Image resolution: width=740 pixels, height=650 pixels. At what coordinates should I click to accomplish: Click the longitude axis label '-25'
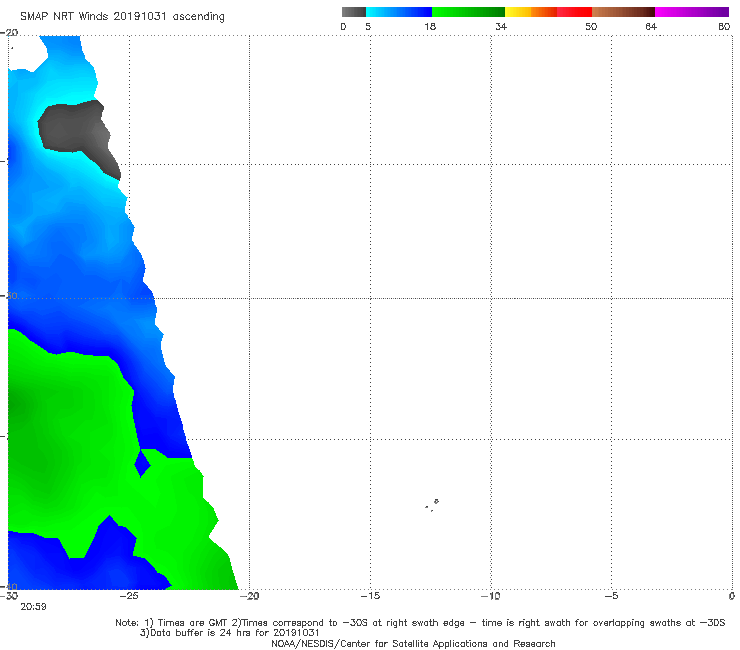pyautogui.click(x=129, y=596)
